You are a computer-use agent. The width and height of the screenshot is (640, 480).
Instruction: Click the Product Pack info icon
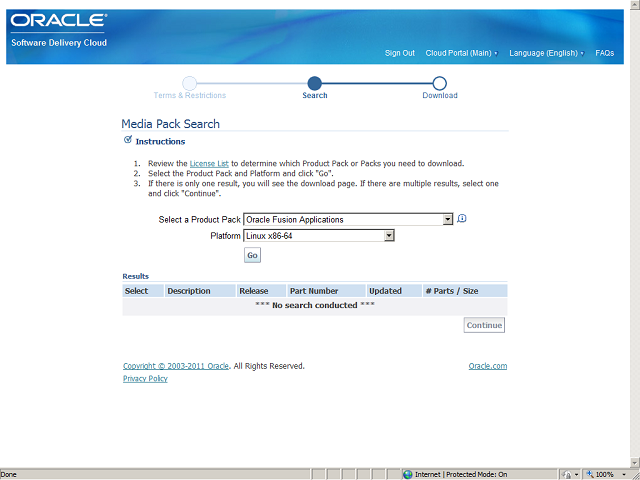[x=462, y=218]
